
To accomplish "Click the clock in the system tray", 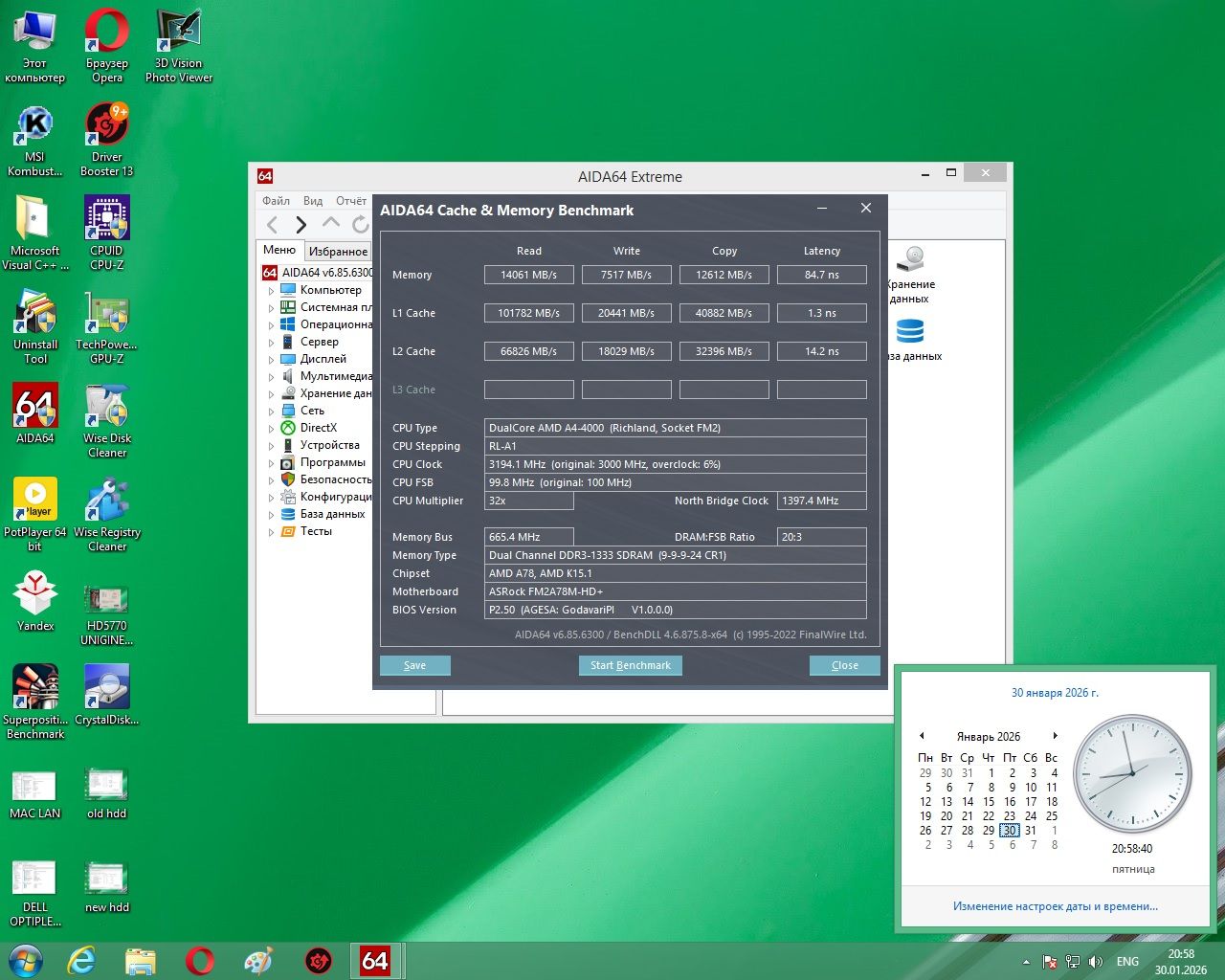I will [x=1181, y=962].
